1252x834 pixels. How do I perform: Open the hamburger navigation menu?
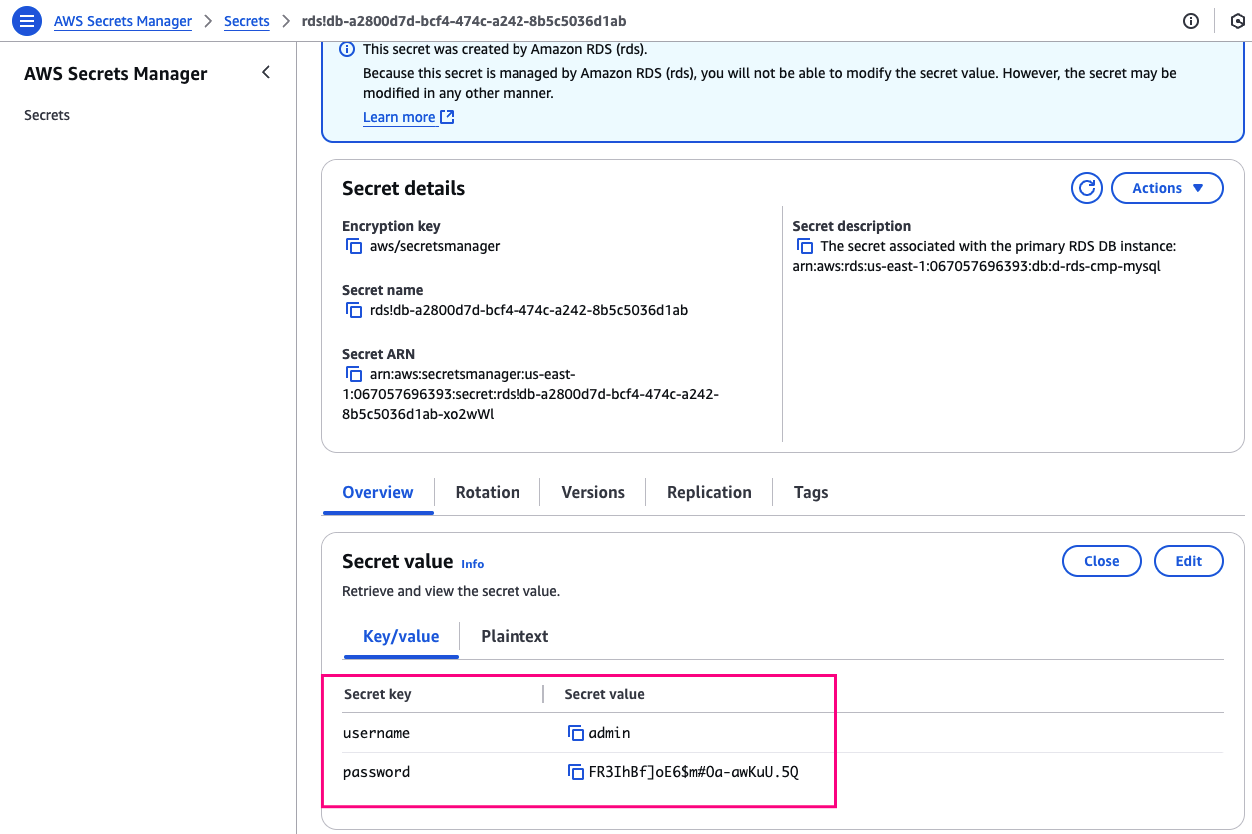pos(28,20)
